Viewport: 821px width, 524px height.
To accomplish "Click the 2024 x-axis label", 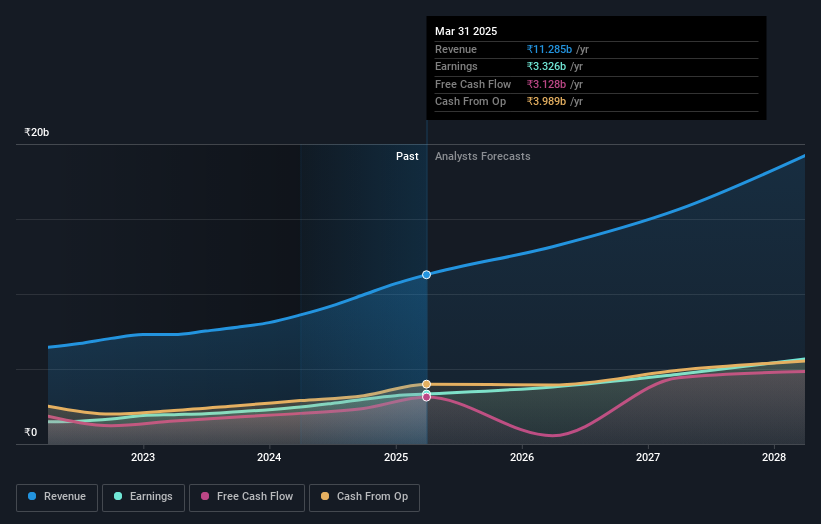I will click(x=269, y=457).
